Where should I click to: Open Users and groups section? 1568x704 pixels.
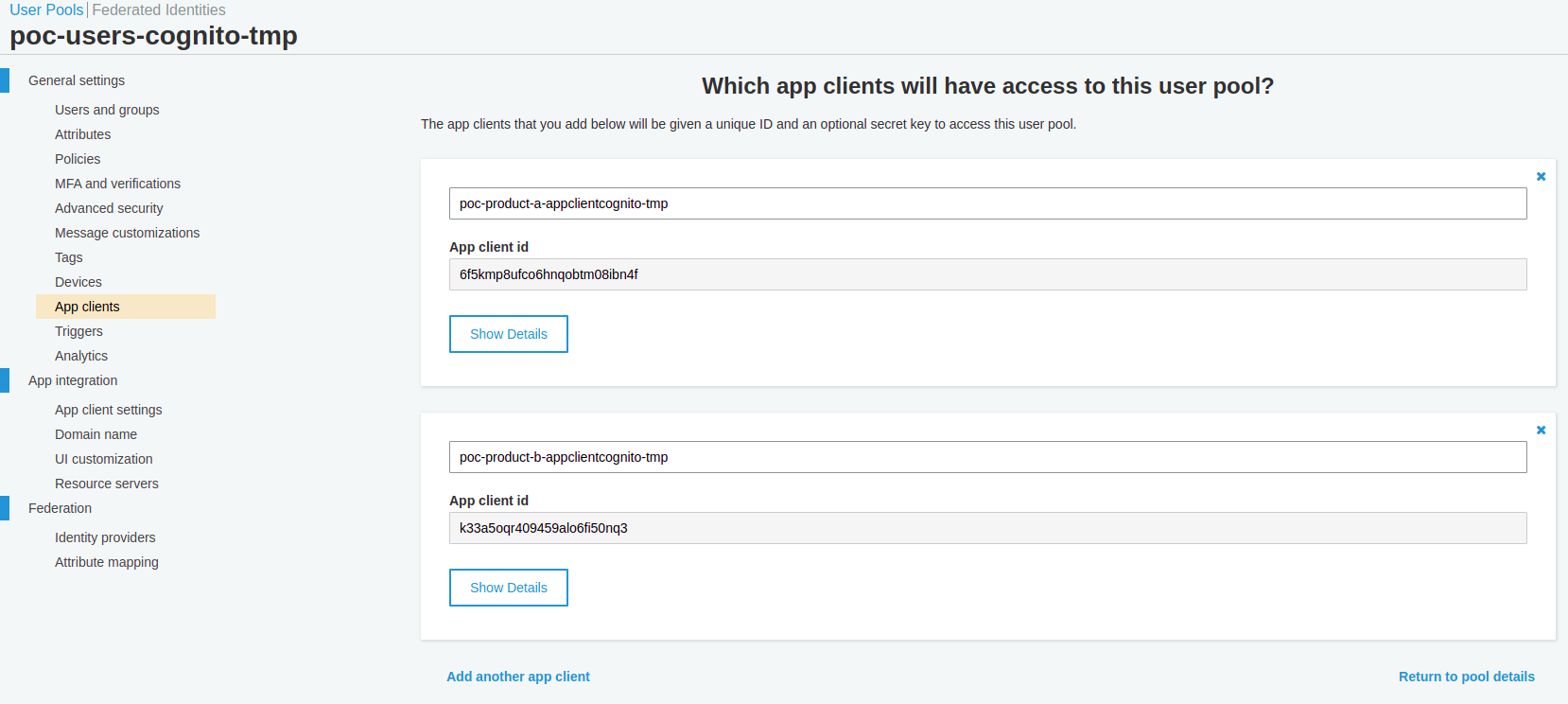(107, 110)
